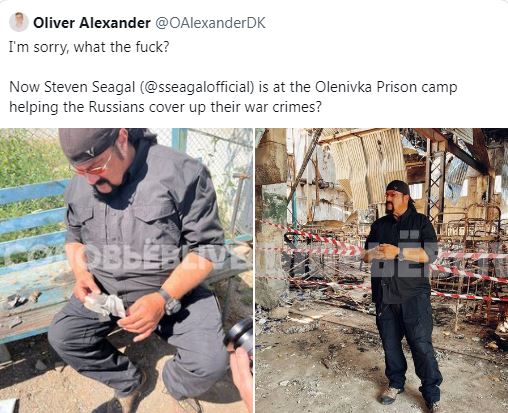
Task: Click Oliver Alexander's profile avatar
Action: (x=19, y=22)
